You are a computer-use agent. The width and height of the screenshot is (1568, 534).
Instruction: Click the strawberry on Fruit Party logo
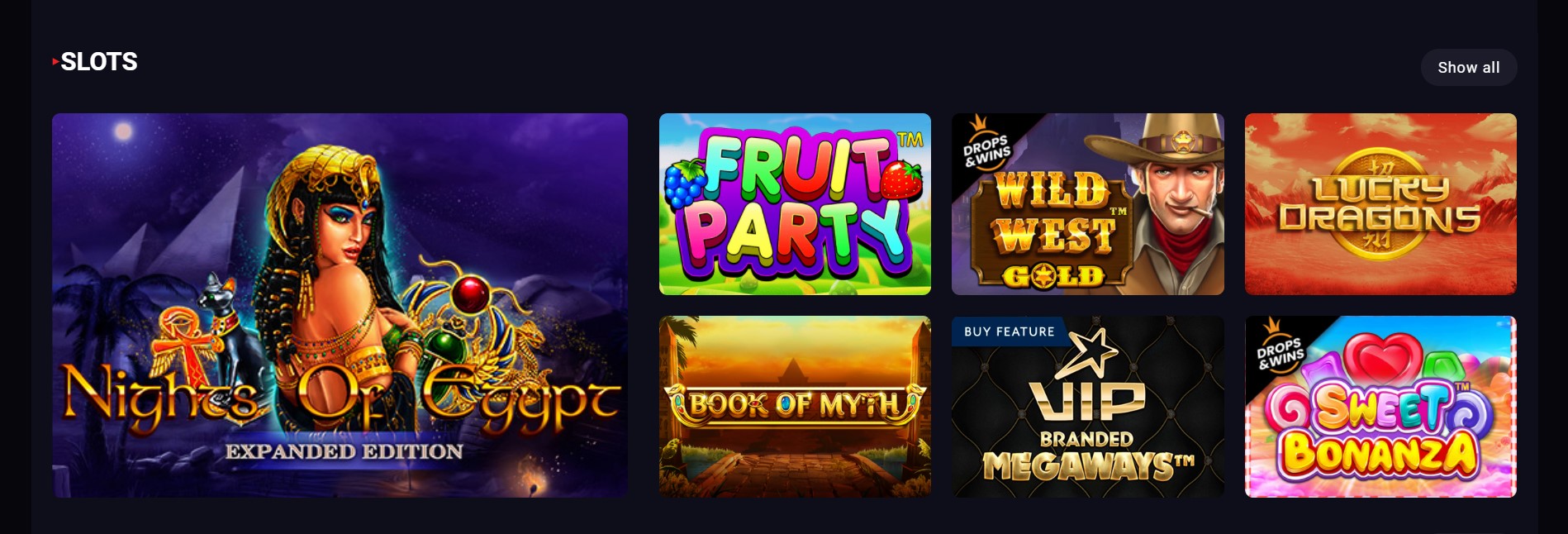click(901, 179)
